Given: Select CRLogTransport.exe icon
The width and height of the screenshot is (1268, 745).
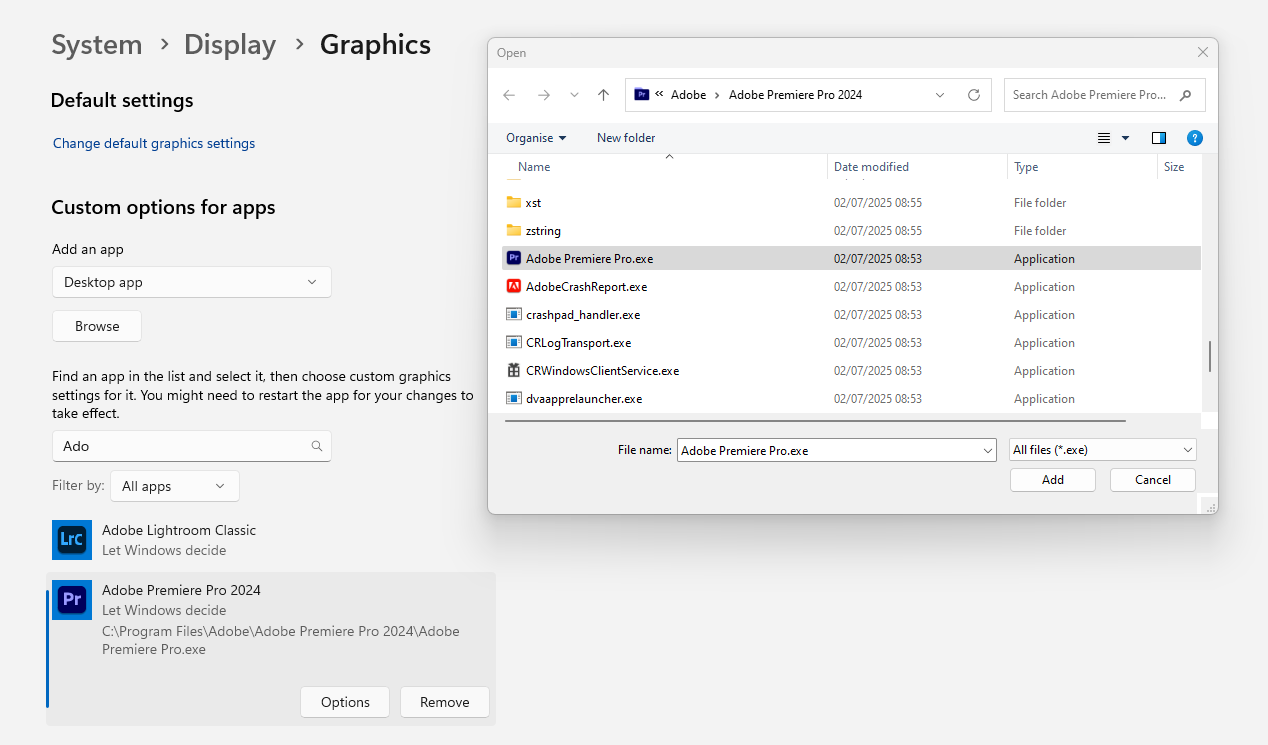Looking at the screenshot, I should (514, 343).
